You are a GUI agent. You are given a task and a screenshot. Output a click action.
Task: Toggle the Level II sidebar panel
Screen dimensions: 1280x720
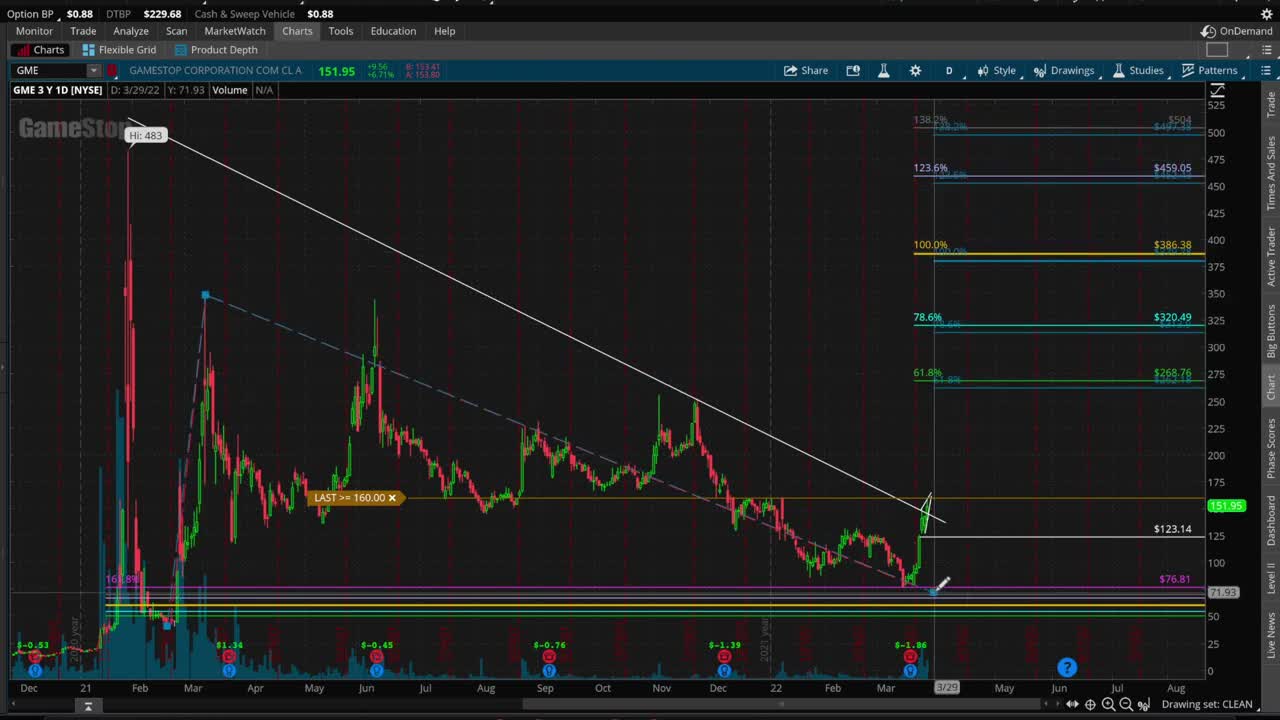click(x=1271, y=579)
